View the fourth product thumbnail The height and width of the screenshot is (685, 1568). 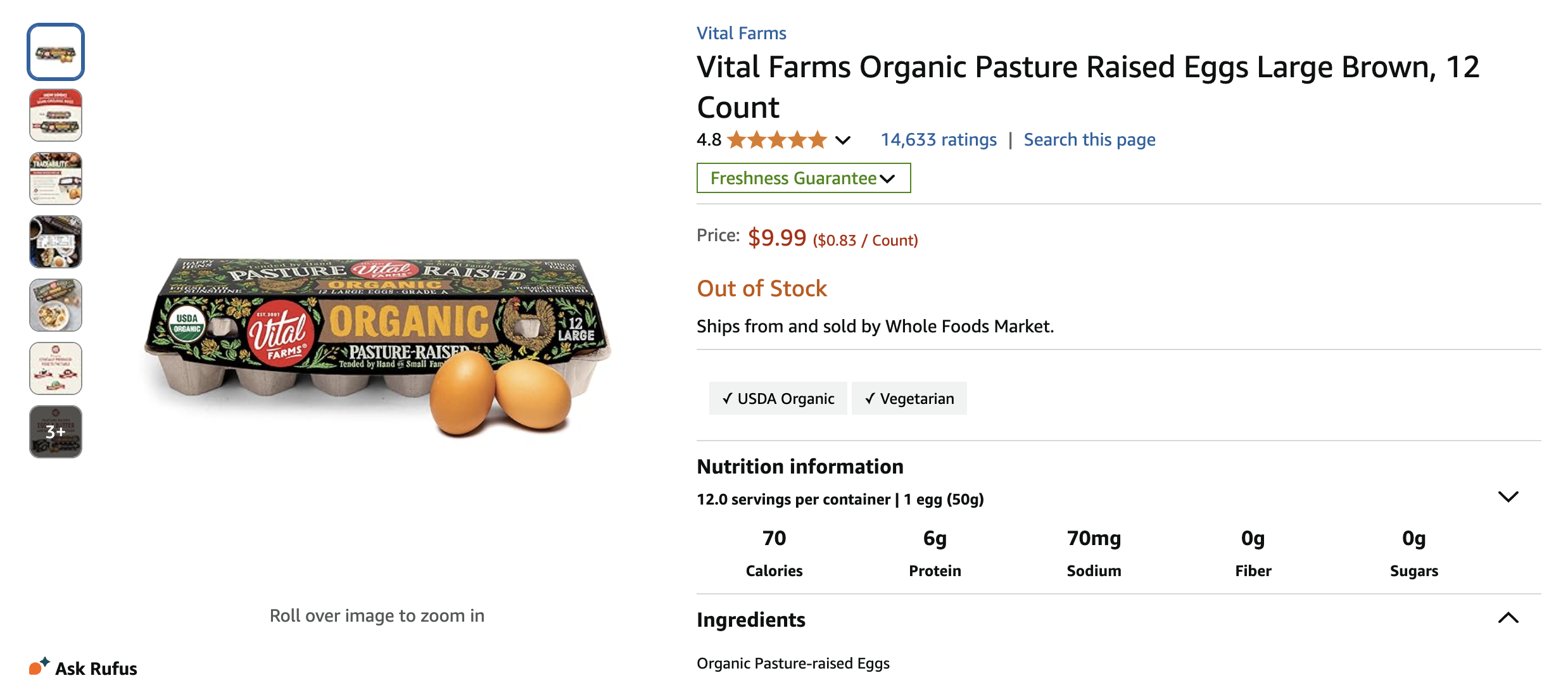click(56, 242)
